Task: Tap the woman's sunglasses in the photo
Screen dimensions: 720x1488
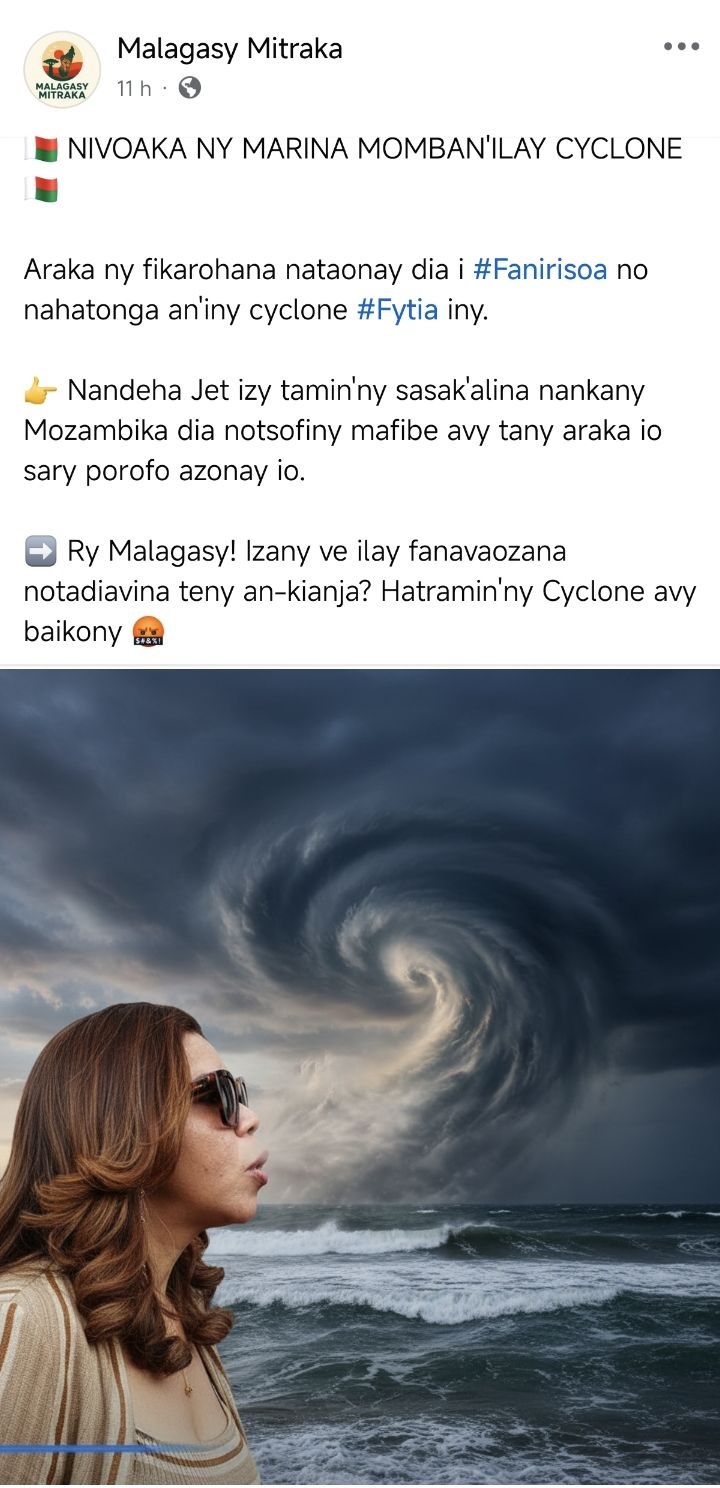Action: point(219,1097)
